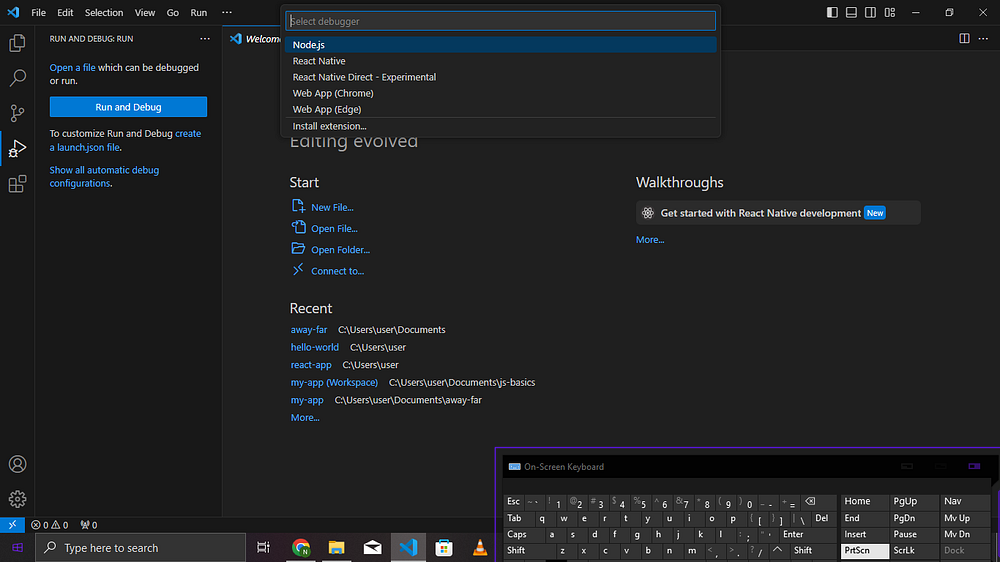Open the Run menu
1000x562 pixels.
point(198,12)
